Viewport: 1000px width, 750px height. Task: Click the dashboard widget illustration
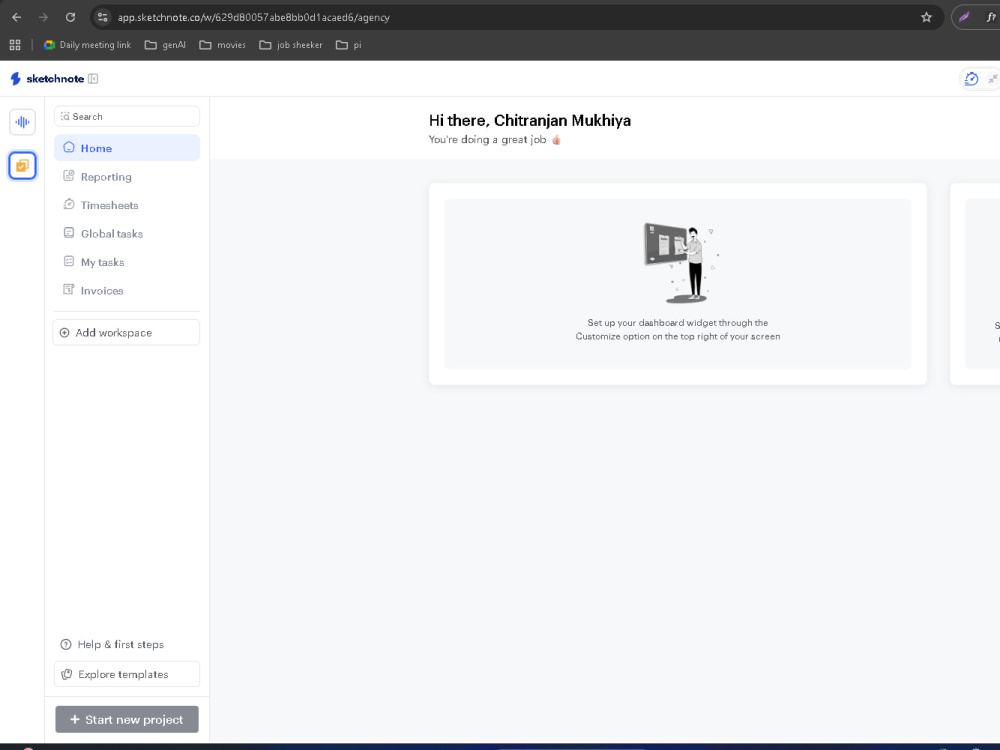coord(680,263)
